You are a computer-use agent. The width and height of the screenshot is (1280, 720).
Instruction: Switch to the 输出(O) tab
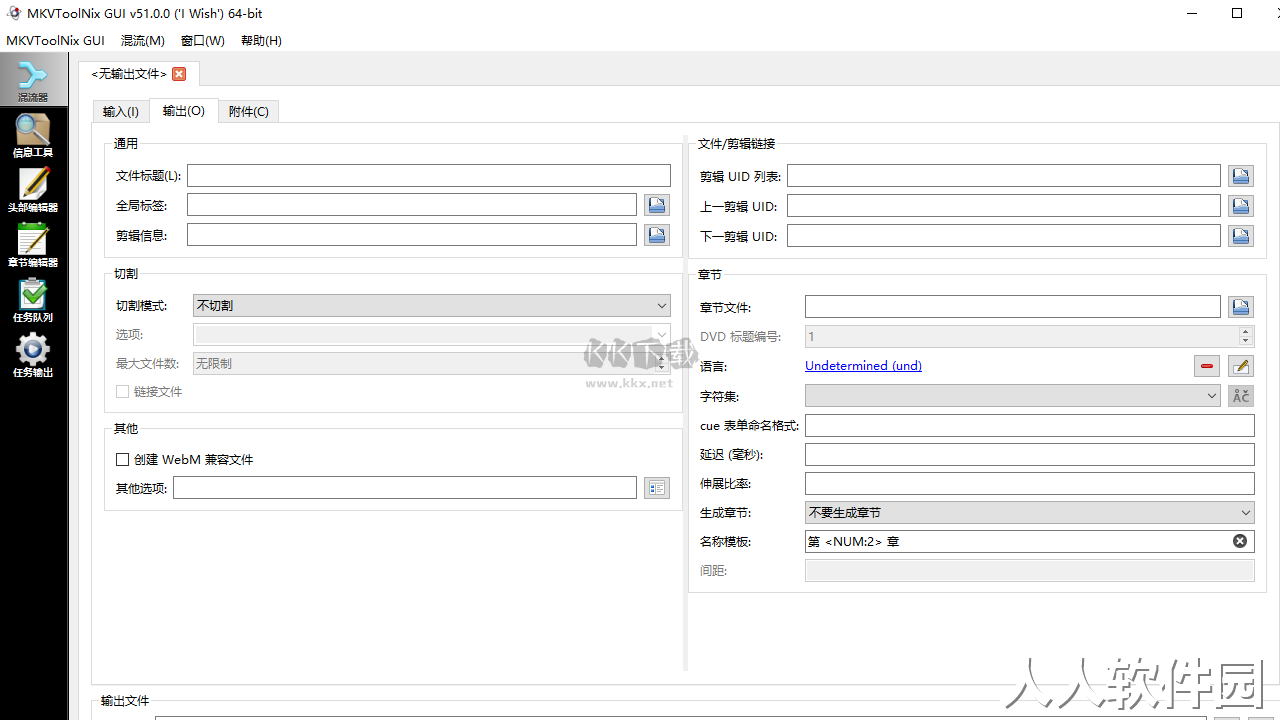coord(184,111)
